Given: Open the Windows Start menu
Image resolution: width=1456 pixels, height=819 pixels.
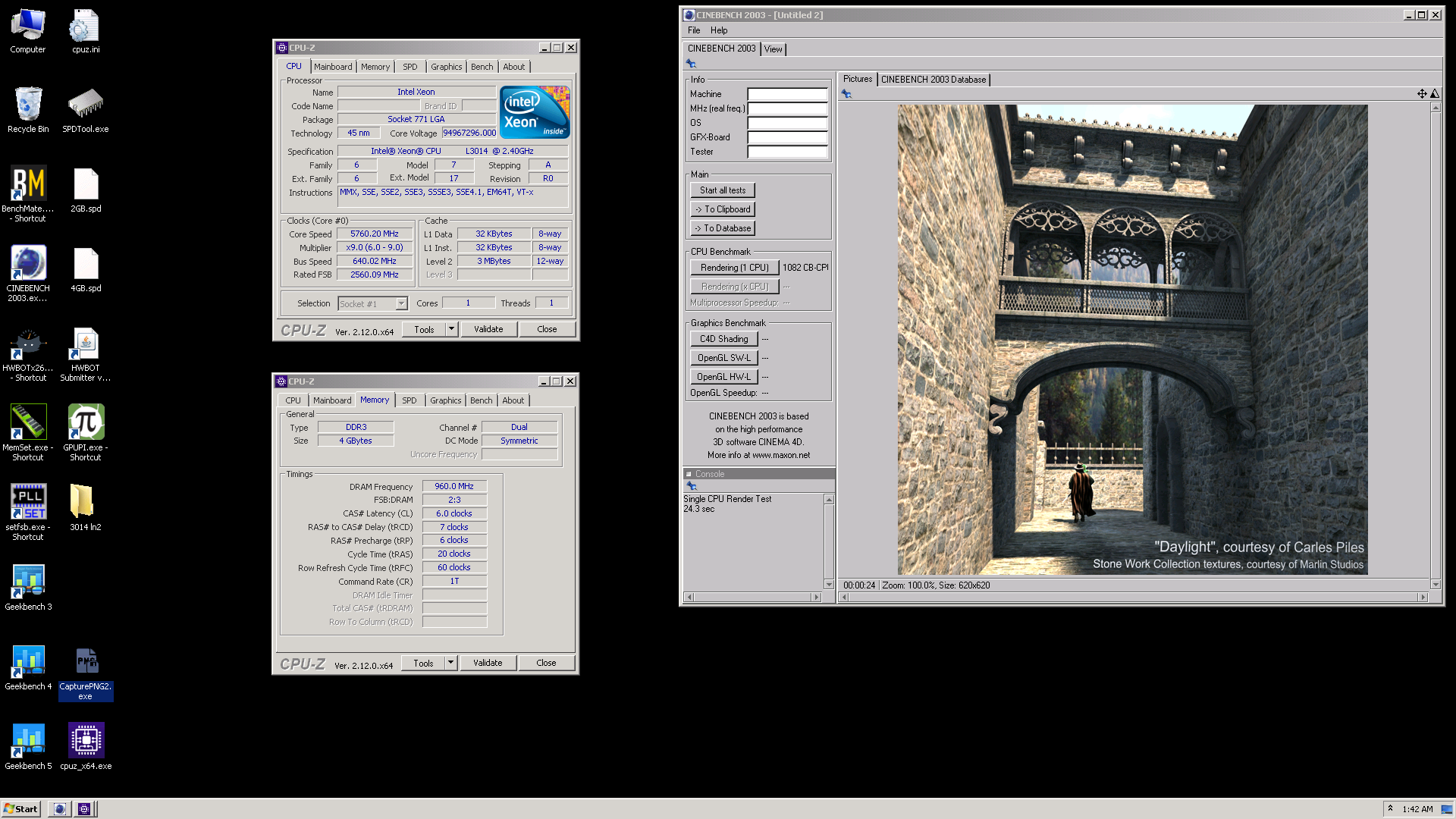Looking at the screenshot, I should (x=20, y=809).
